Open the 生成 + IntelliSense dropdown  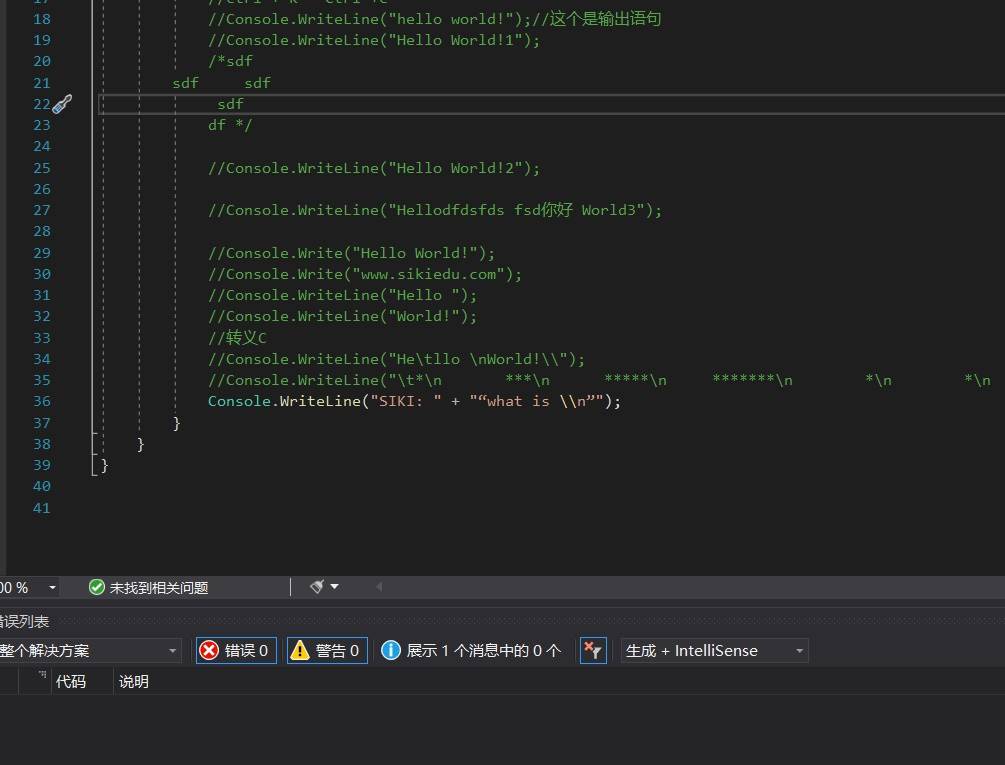pyautogui.click(x=715, y=651)
